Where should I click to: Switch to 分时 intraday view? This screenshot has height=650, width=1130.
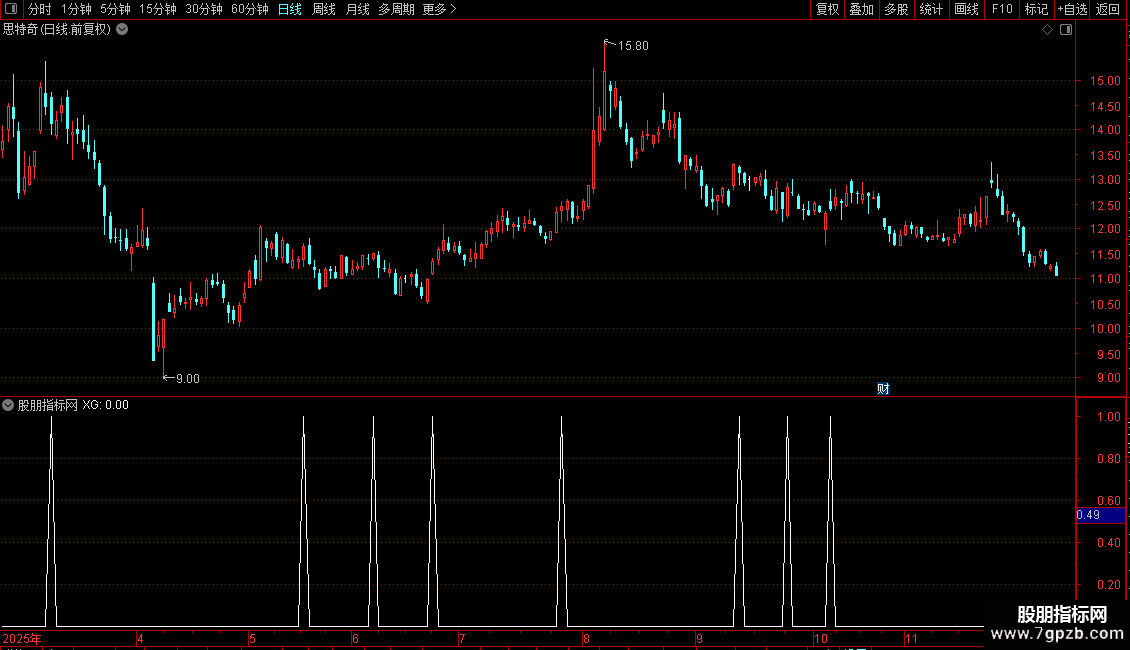[40, 9]
